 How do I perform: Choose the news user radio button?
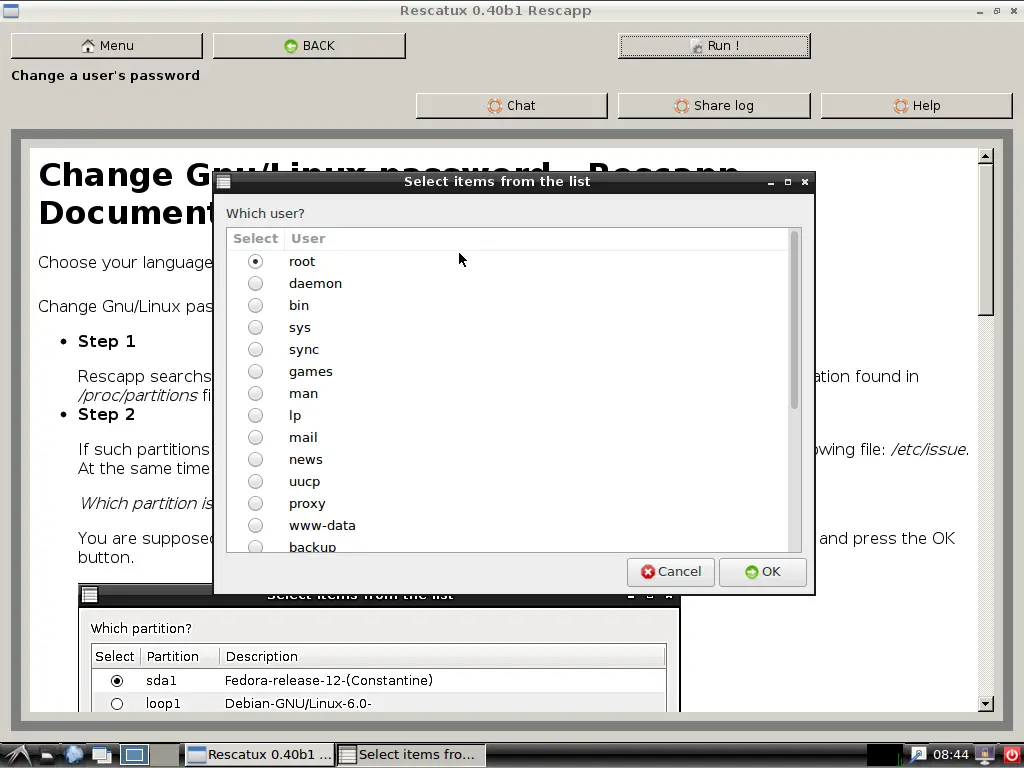255,460
